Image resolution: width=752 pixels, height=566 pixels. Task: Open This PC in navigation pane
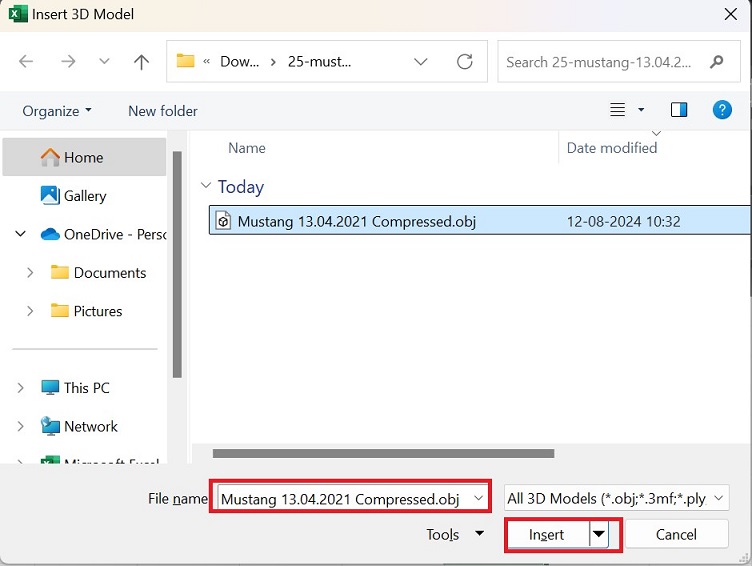(x=86, y=387)
